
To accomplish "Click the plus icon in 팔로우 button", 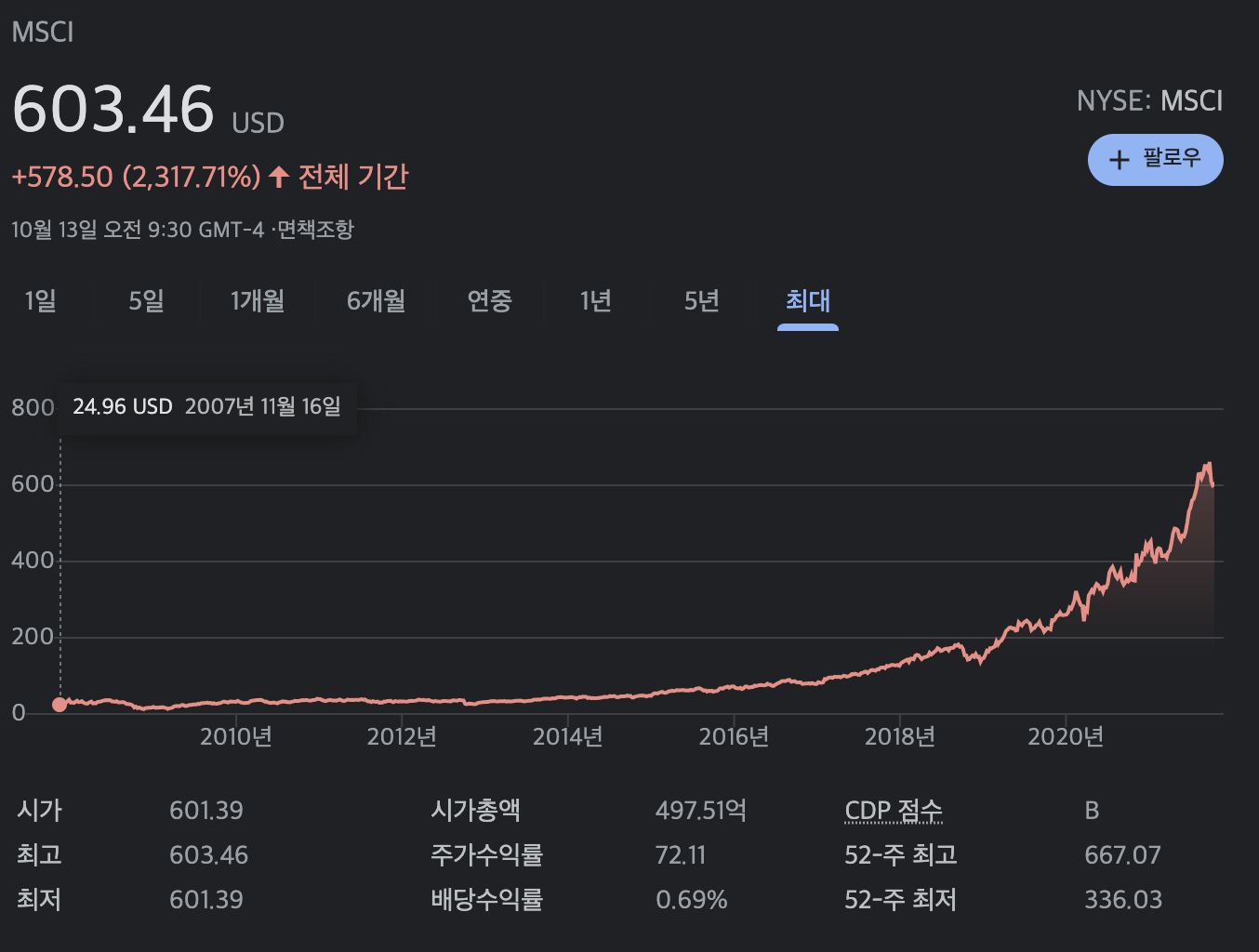I will (x=1120, y=160).
